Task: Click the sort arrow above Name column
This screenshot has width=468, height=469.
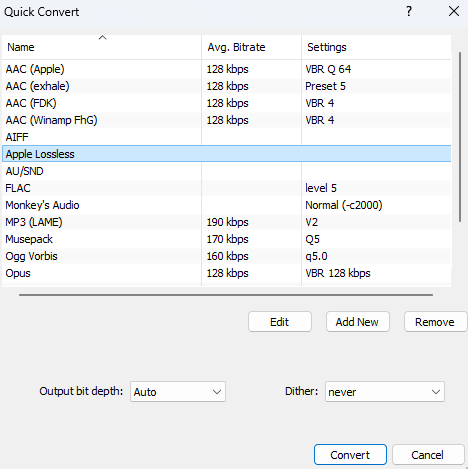Action: (102, 38)
